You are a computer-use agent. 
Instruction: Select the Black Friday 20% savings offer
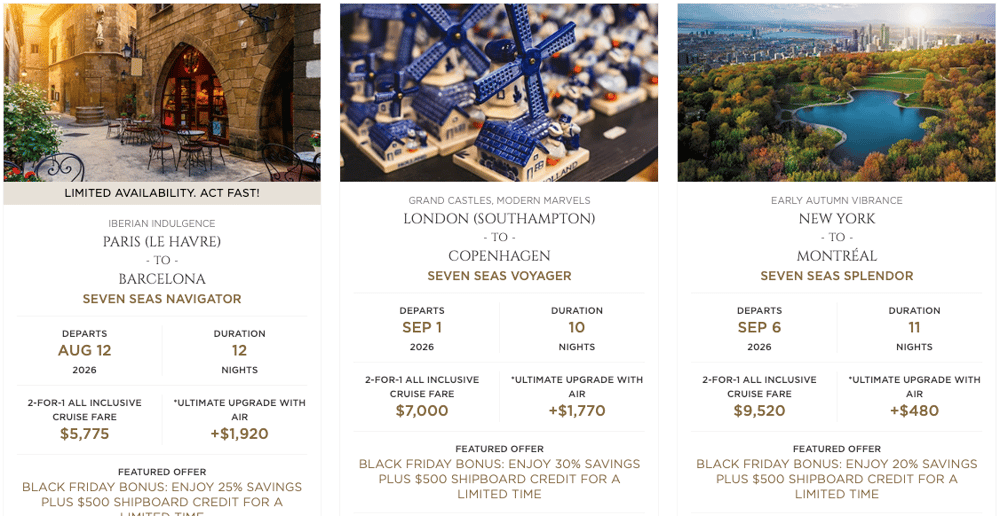click(836, 479)
